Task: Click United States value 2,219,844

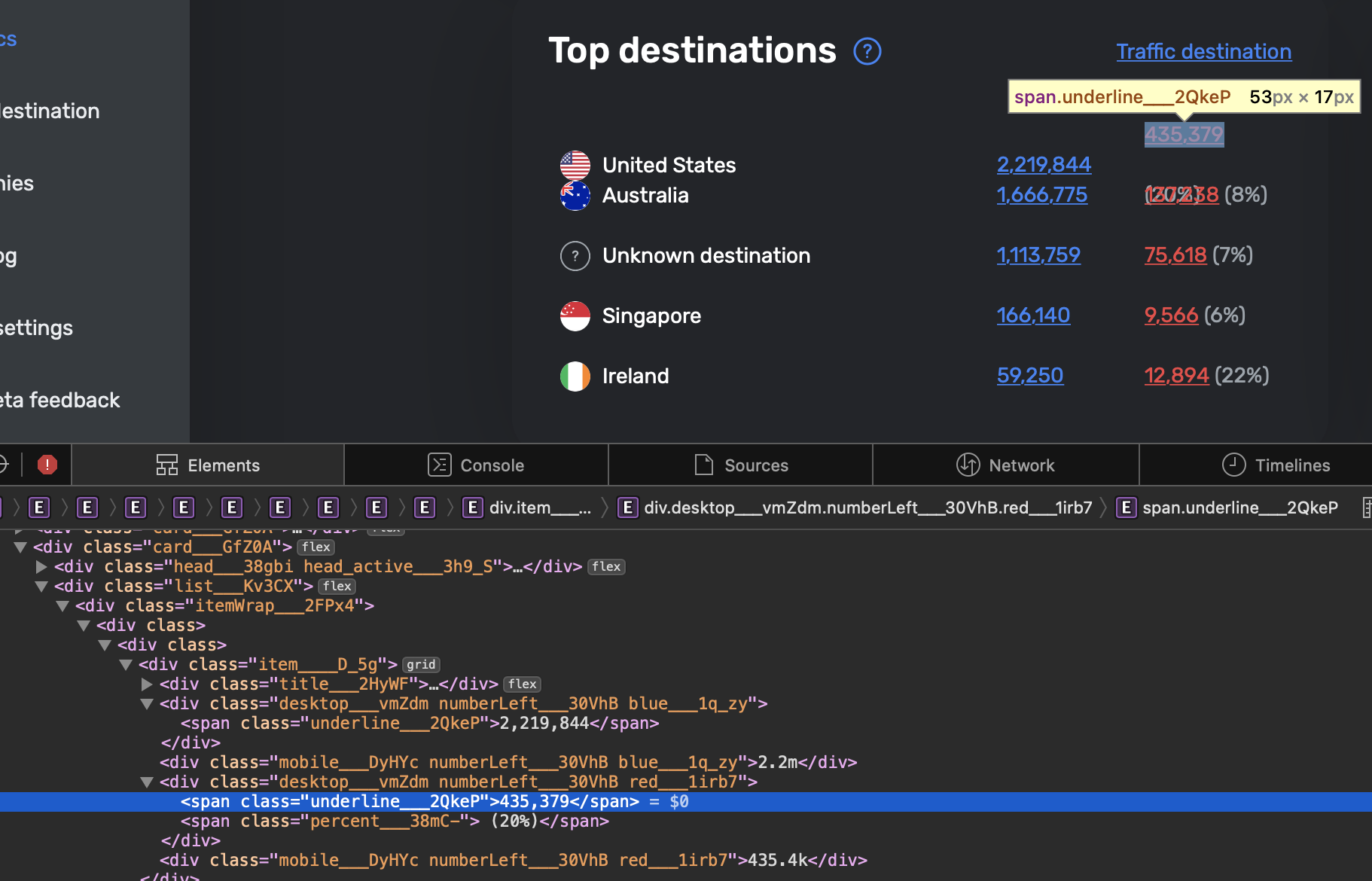Action: point(1044,164)
